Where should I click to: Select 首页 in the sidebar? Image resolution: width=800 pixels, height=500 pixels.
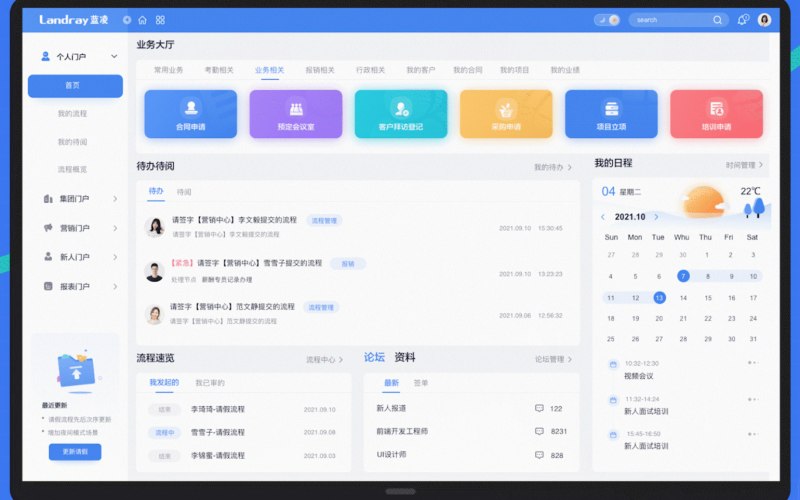click(x=75, y=86)
